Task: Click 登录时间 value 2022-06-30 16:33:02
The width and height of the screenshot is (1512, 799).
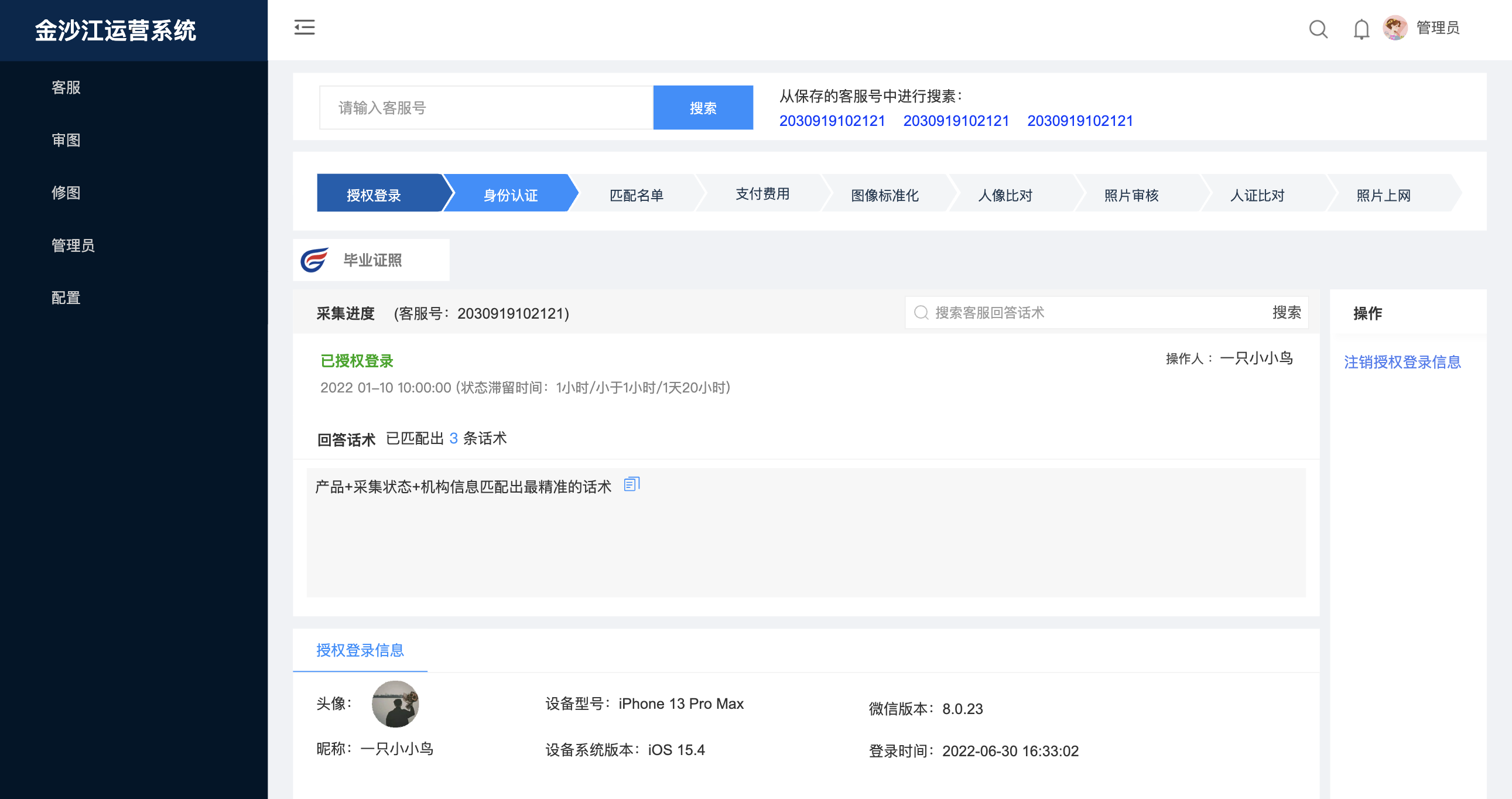Action: point(1010,751)
